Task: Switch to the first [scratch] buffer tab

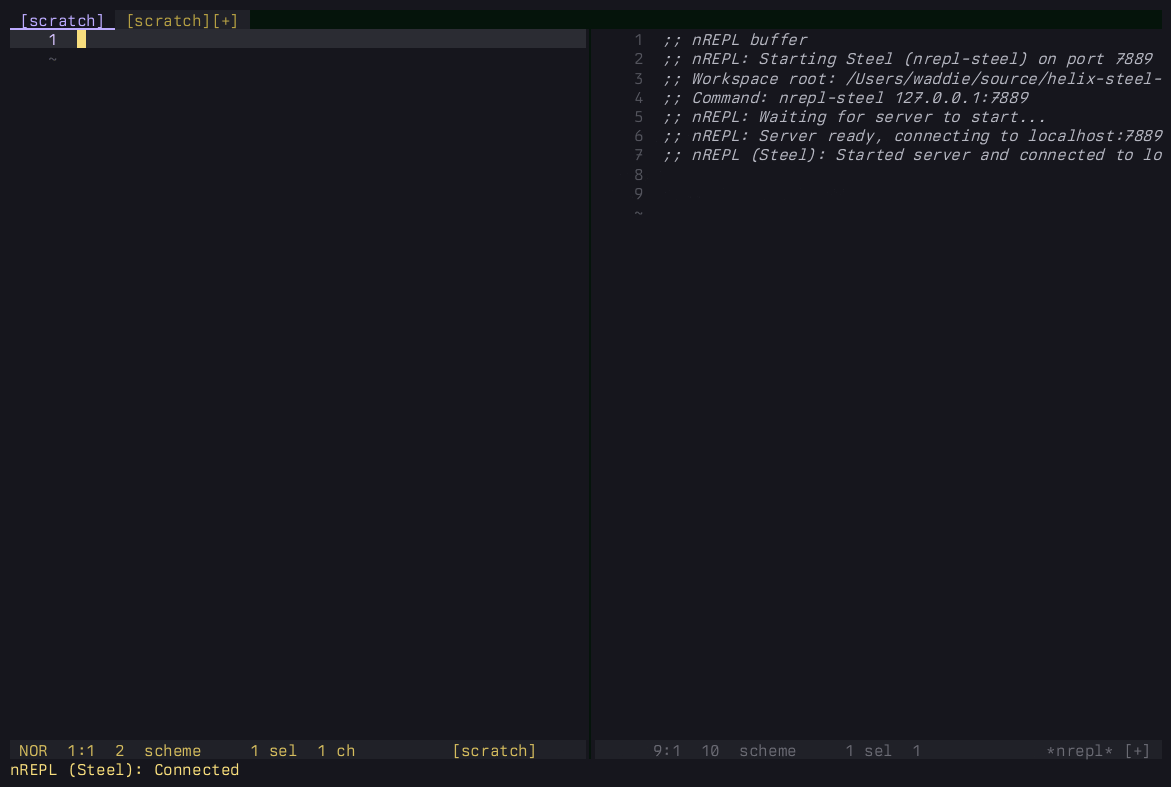Action: 62,20
